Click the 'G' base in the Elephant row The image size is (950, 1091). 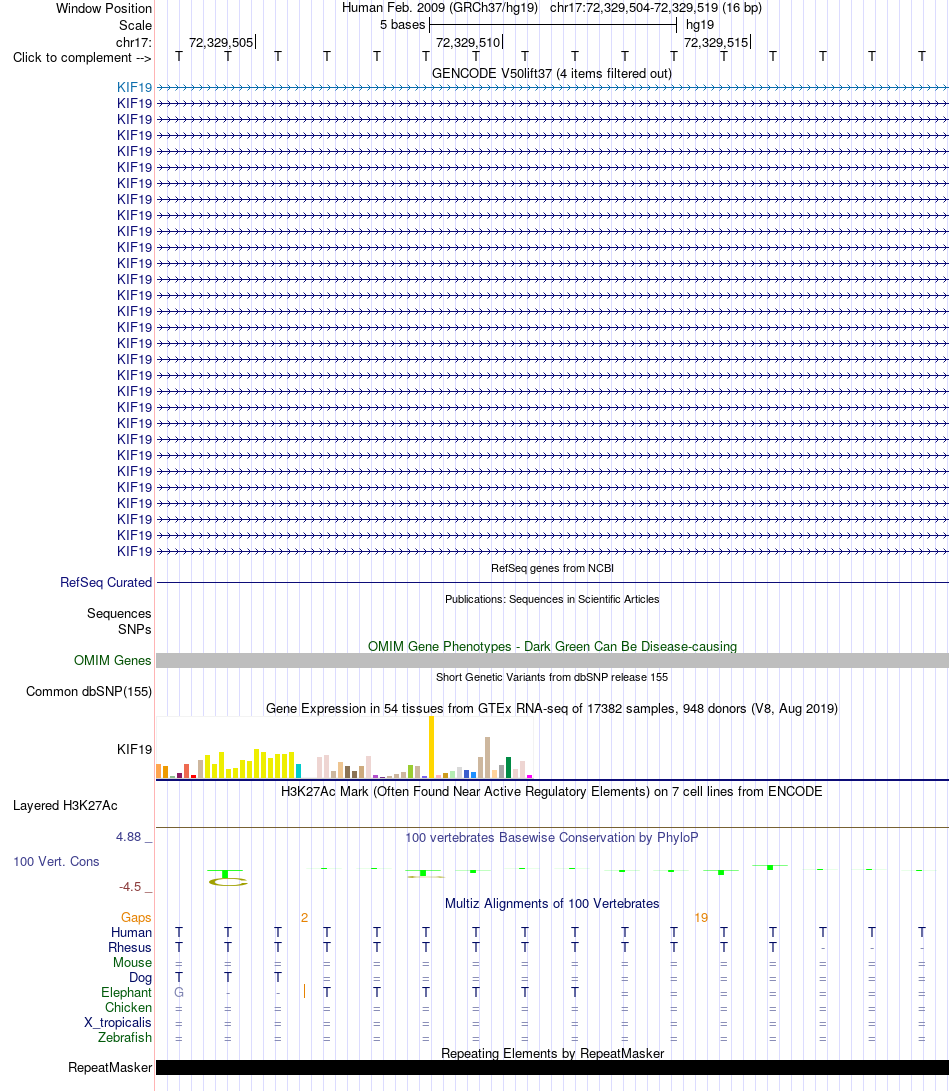[x=179, y=993]
